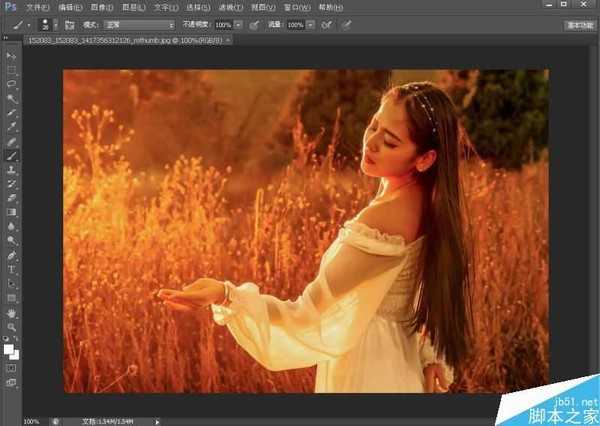Select the Clone Stamp tool
Image resolution: width=600 pixels, height=426 pixels.
(12, 170)
